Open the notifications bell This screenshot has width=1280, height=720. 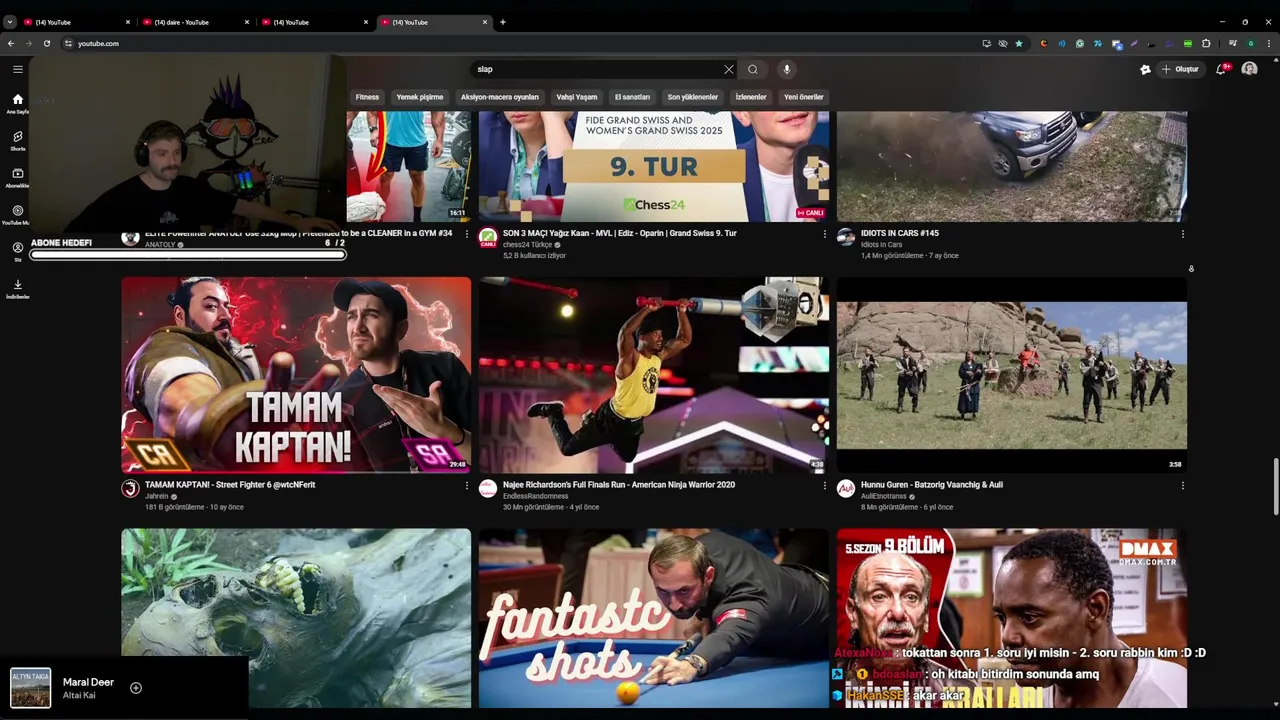[1222, 69]
